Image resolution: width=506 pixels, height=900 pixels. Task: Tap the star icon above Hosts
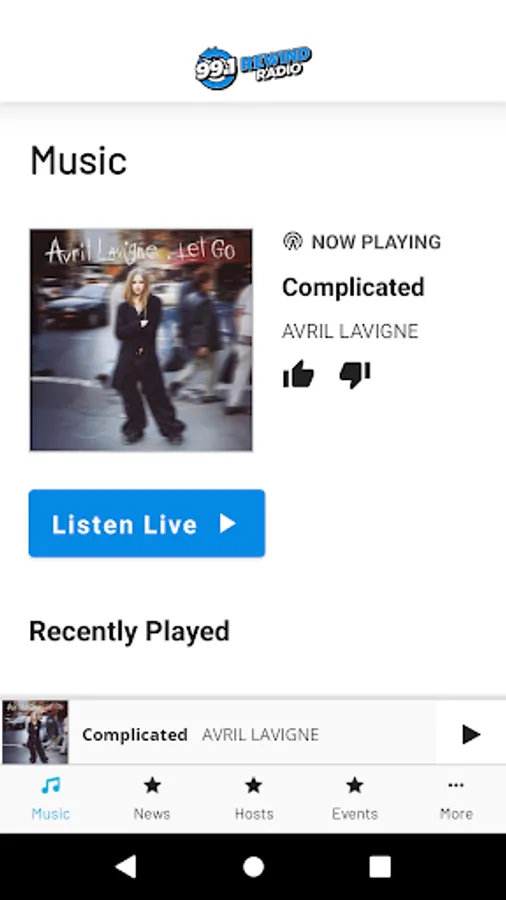[254, 785]
